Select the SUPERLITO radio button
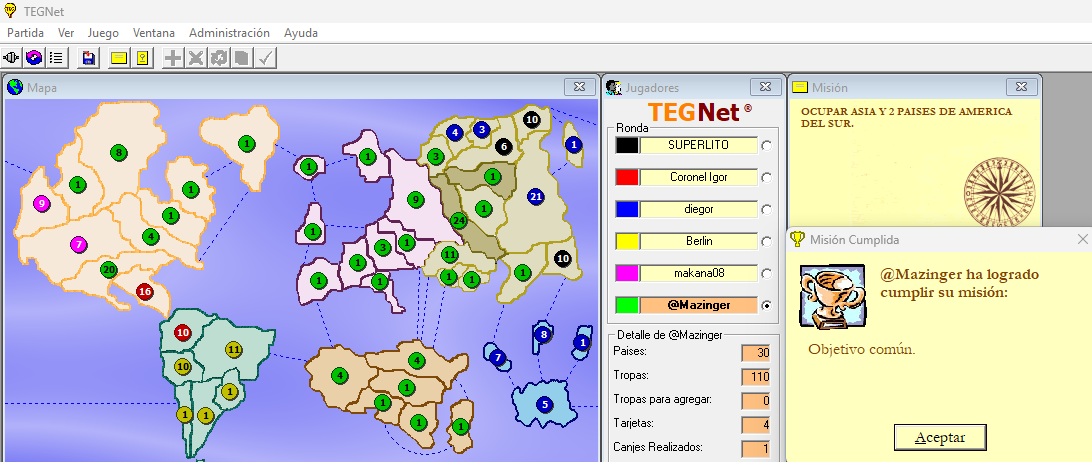The width and height of the screenshot is (1092, 462). tap(766, 145)
